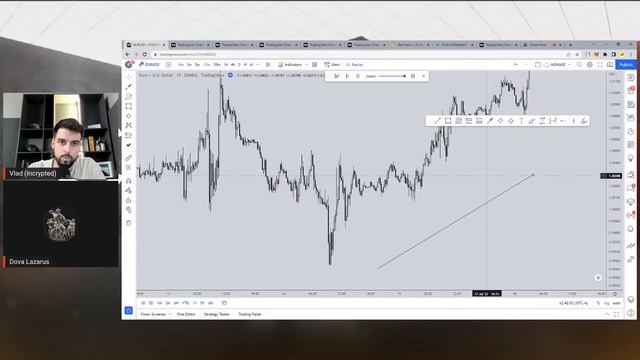Select last icon in favorites toolbar
This screenshot has width=640, height=360.
[584, 121]
